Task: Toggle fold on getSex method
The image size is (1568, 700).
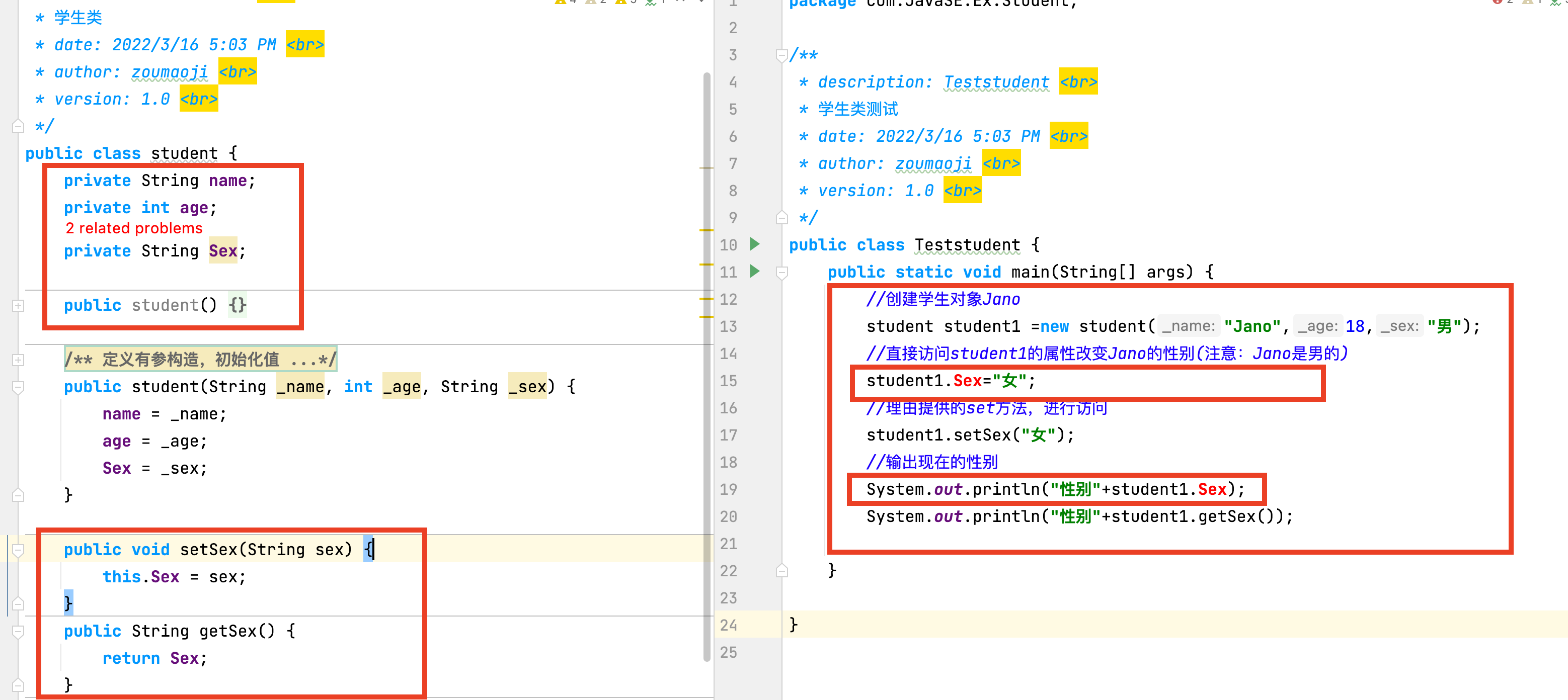Action: tap(18, 631)
